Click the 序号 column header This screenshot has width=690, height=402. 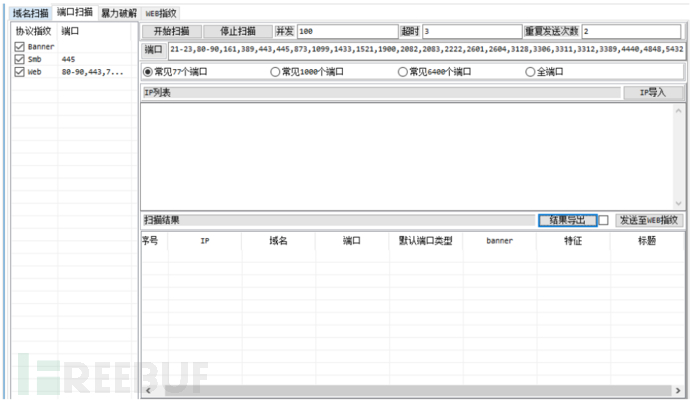coord(150,241)
